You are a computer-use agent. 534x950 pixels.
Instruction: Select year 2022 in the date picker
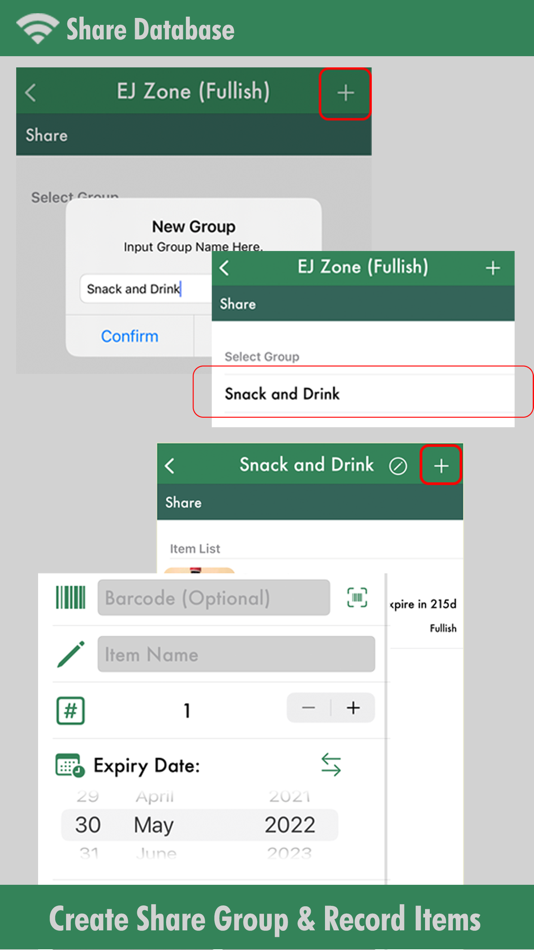tap(290, 825)
